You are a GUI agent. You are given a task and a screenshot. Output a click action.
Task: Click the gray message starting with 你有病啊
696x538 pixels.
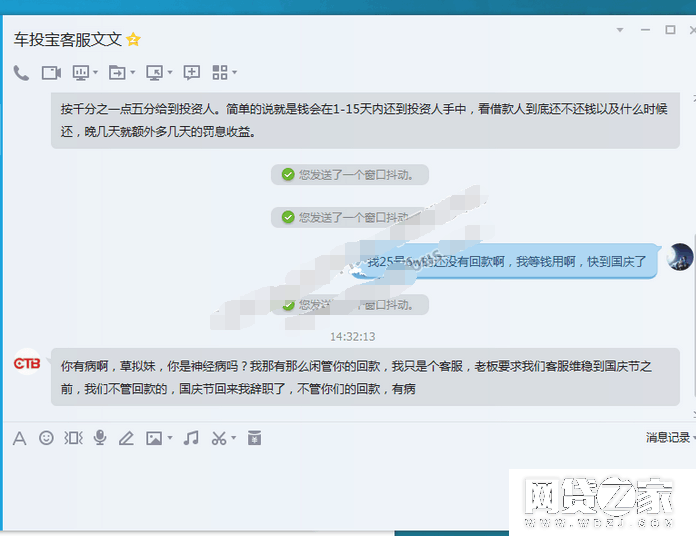[x=365, y=377]
